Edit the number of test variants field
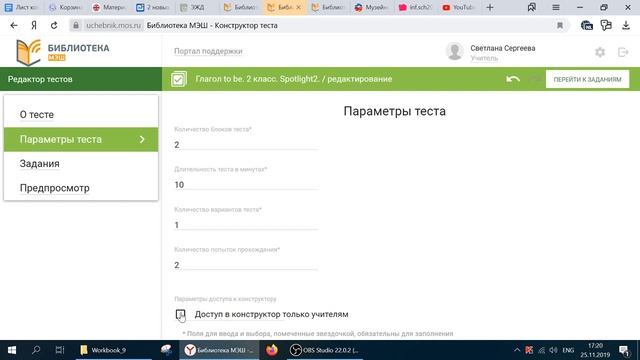The image size is (640, 360). click(x=246, y=225)
